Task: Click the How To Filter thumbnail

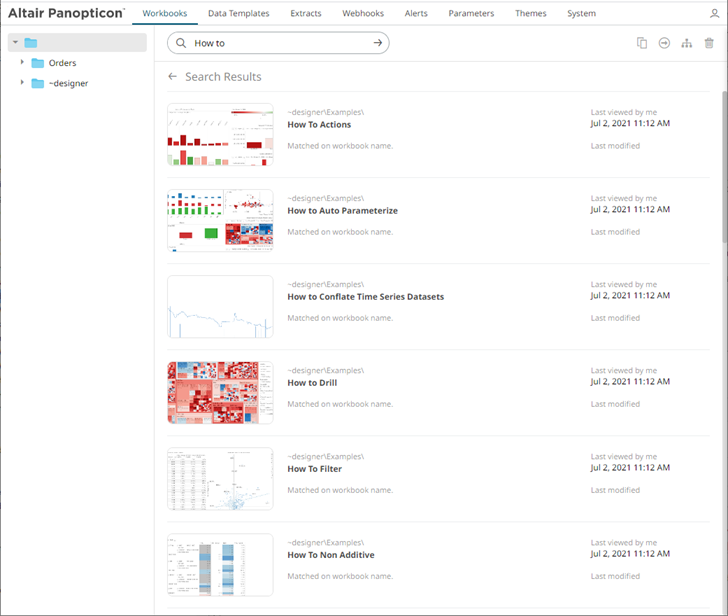Action: click(220, 479)
